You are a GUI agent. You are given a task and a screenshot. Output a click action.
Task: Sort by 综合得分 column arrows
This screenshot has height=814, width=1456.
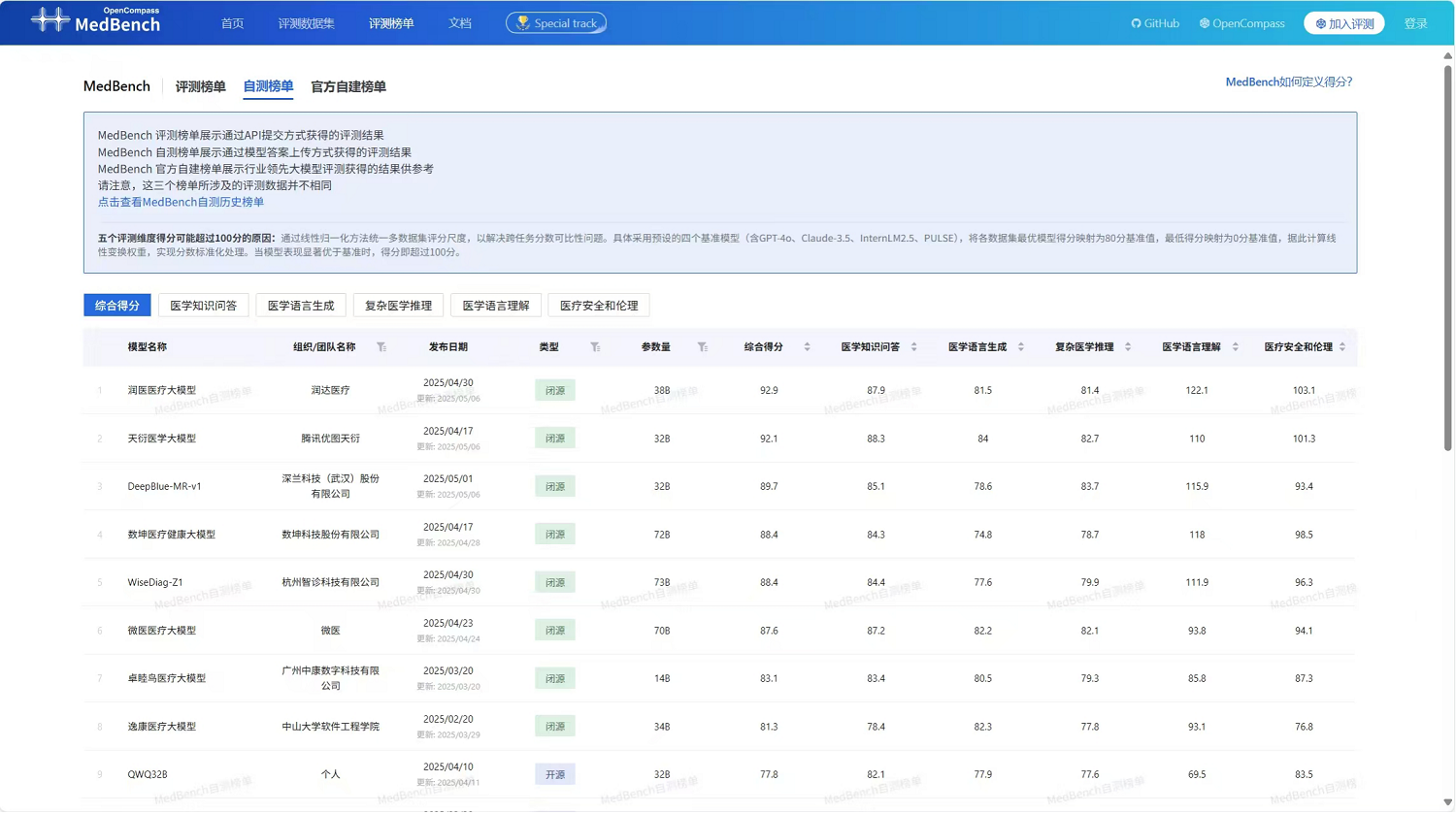coord(807,347)
